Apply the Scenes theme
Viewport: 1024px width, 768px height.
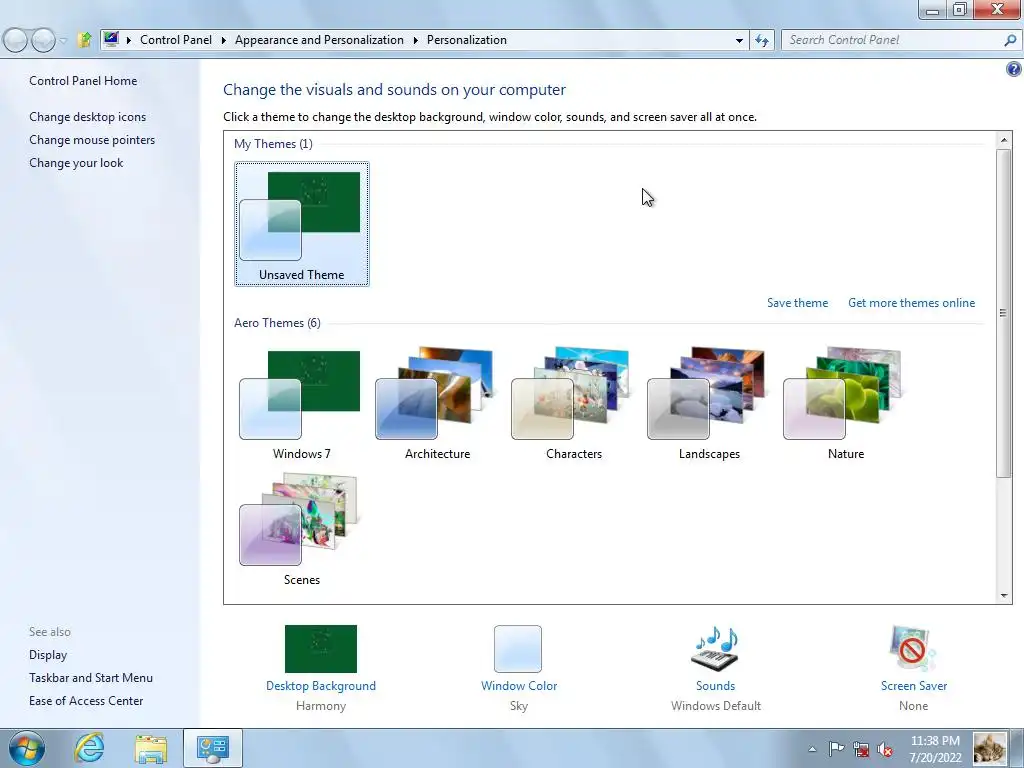(x=300, y=530)
